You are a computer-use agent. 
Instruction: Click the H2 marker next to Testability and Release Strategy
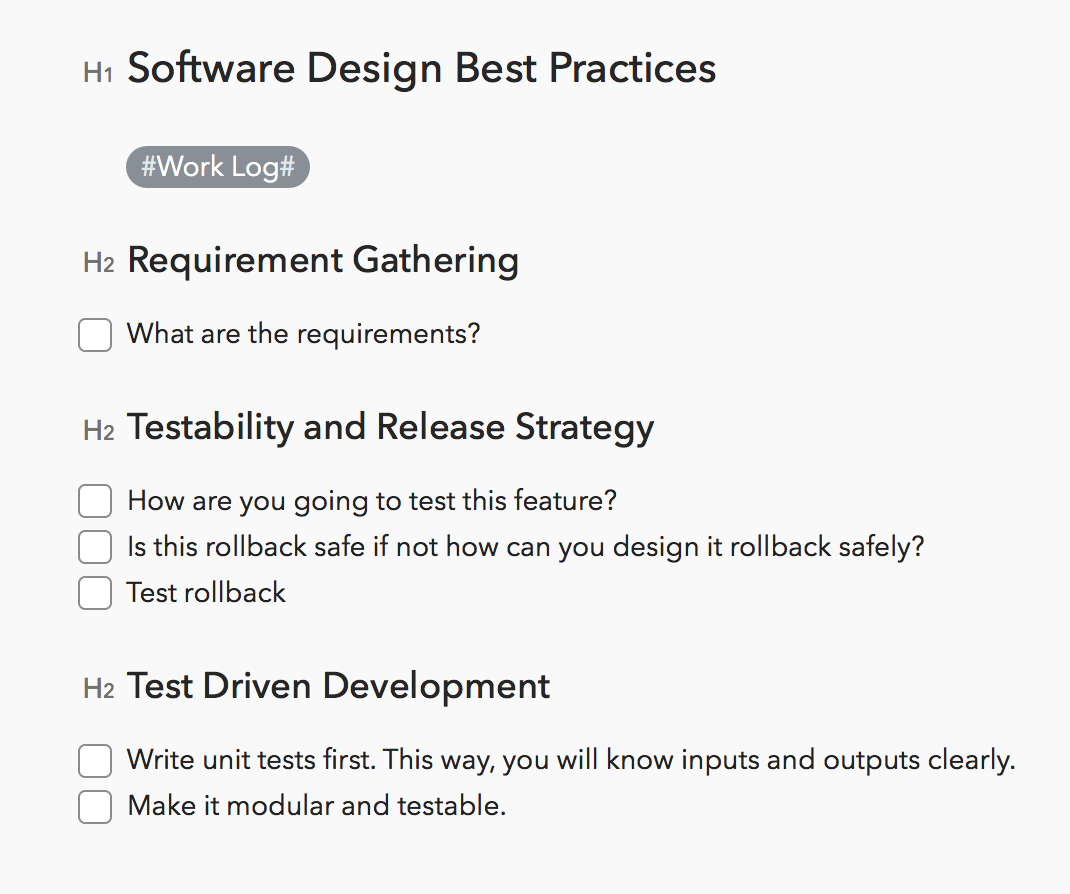[x=98, y=431]
